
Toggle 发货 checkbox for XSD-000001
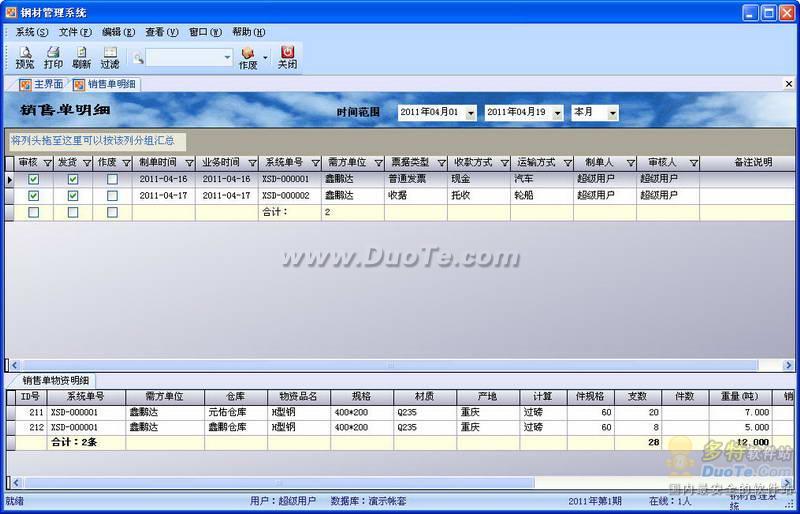[x=73, y=179]
